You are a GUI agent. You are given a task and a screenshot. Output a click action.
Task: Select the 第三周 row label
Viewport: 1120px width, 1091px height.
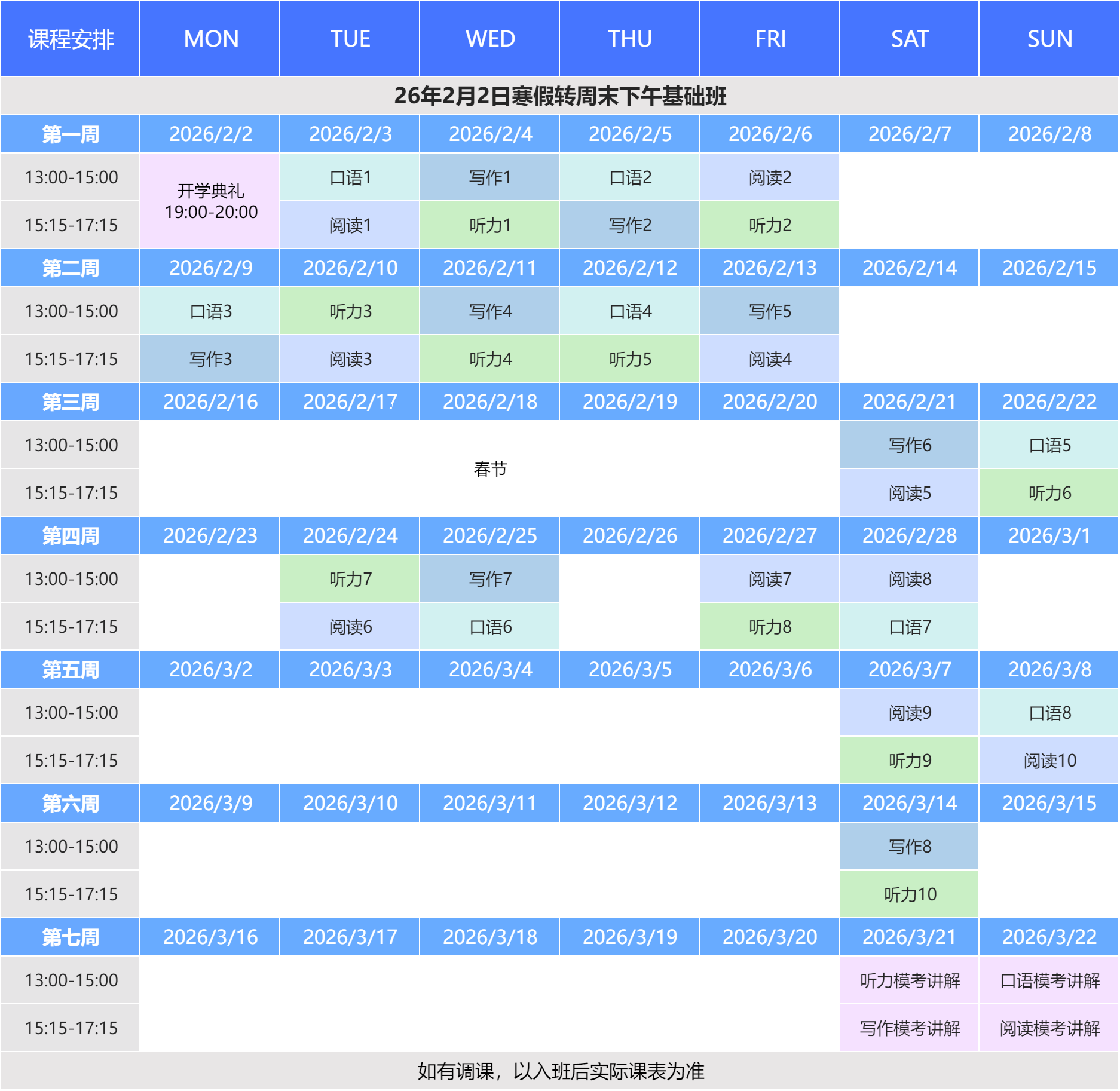[70, 402]
